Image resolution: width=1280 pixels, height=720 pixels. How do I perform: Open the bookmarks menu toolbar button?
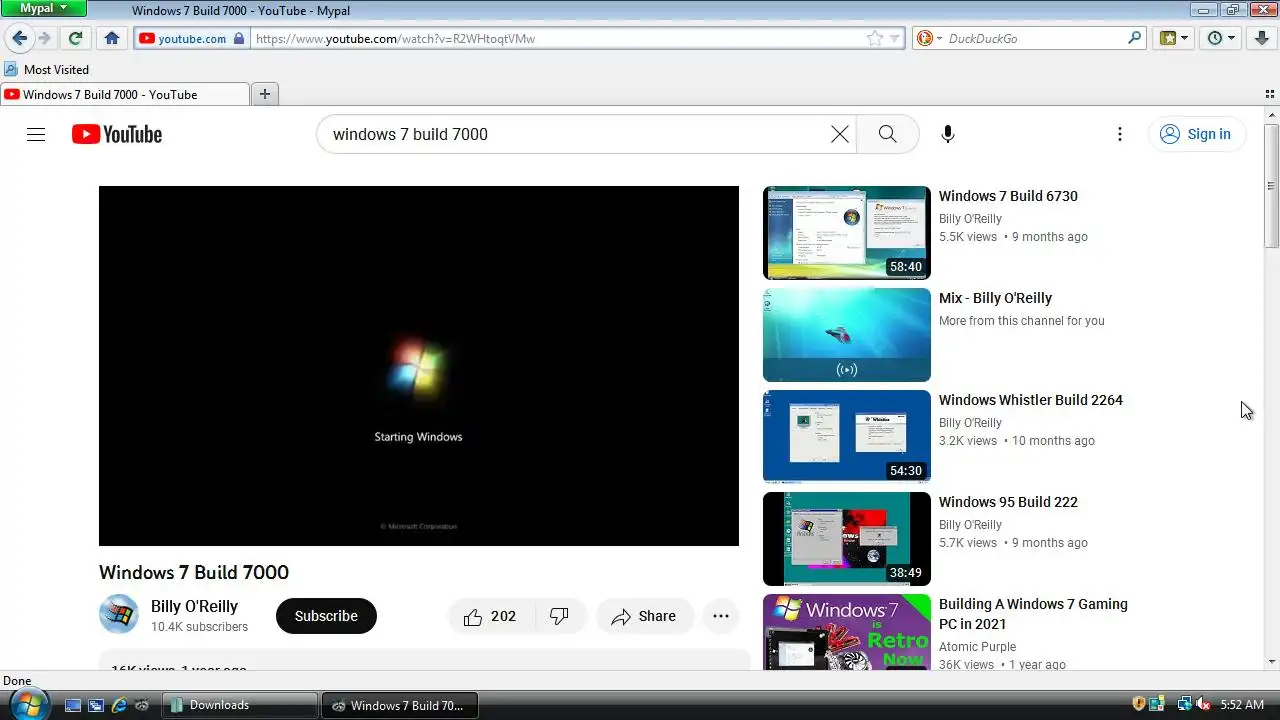1167,38
